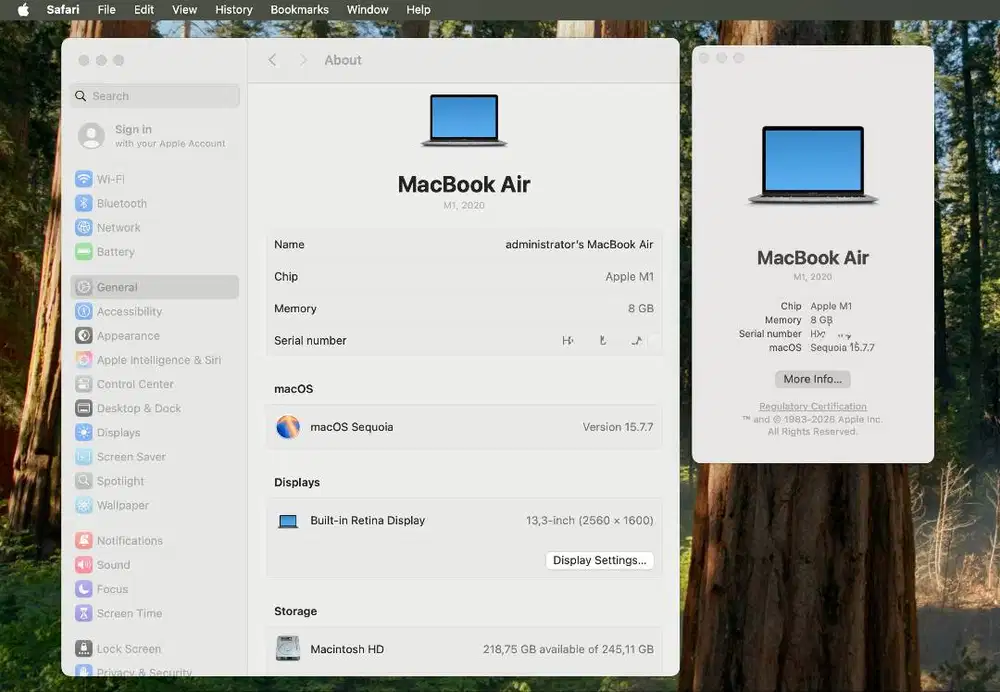Select the Lock Screen icon
The image size is (1000, 692).
coord(84,649)
